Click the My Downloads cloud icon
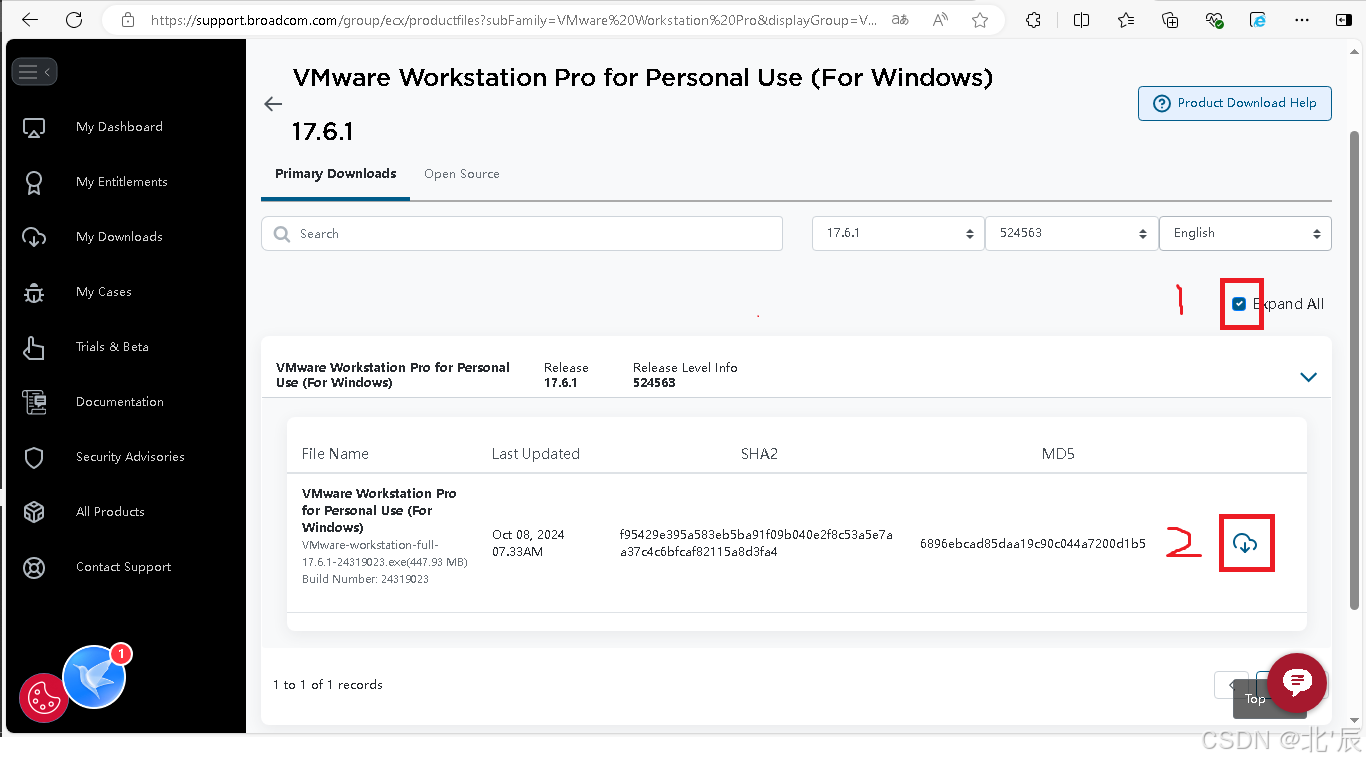 [x=34, y=237]
